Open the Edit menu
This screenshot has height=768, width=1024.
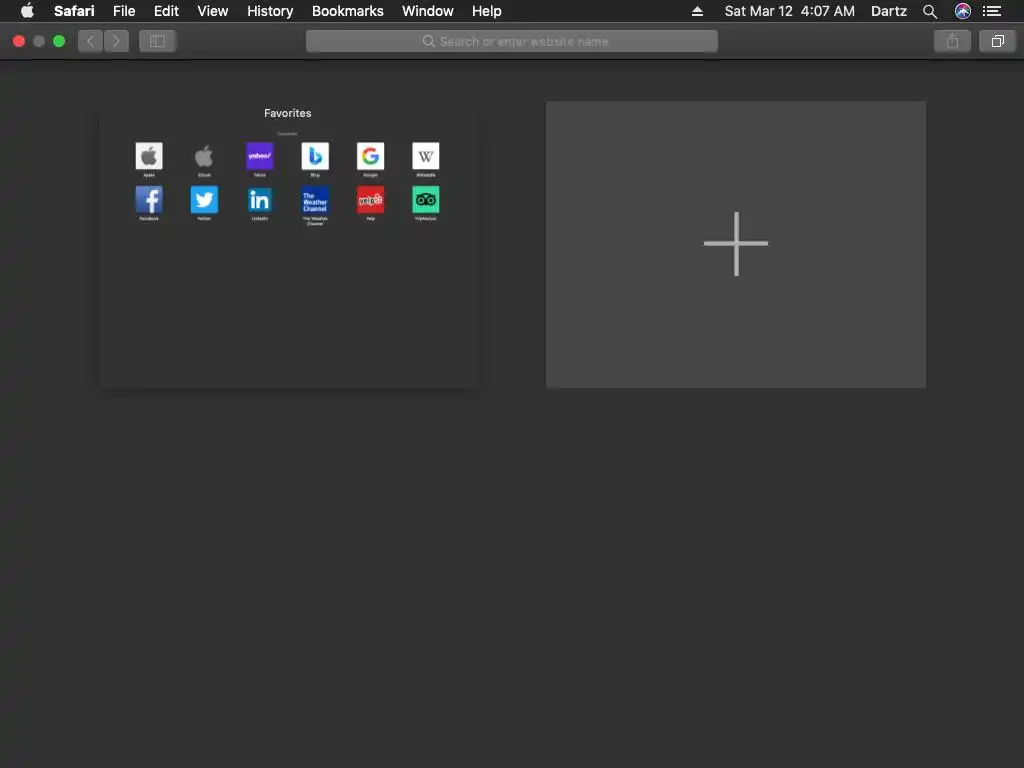(x=166, y=11)
